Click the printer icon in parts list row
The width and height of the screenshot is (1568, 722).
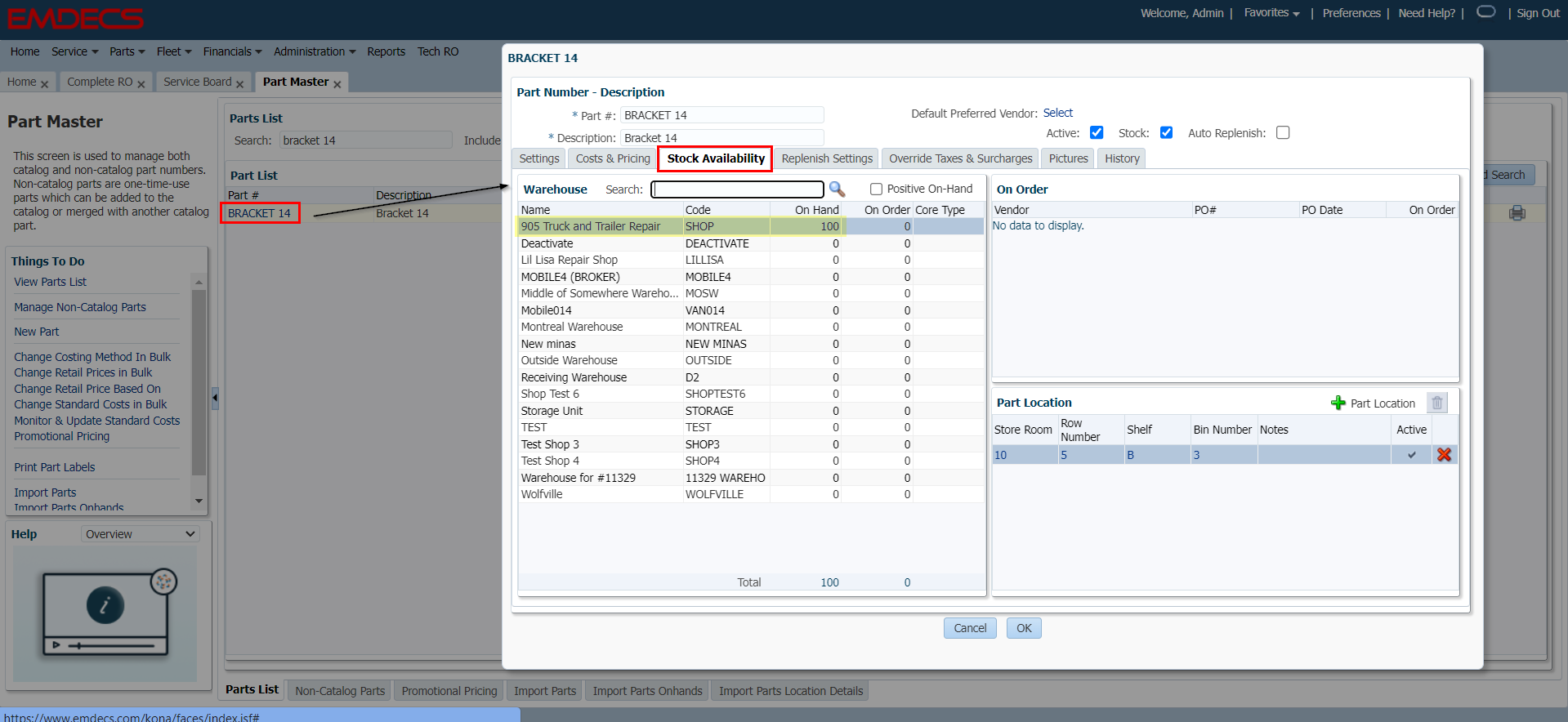click(x=1517, y=213)
